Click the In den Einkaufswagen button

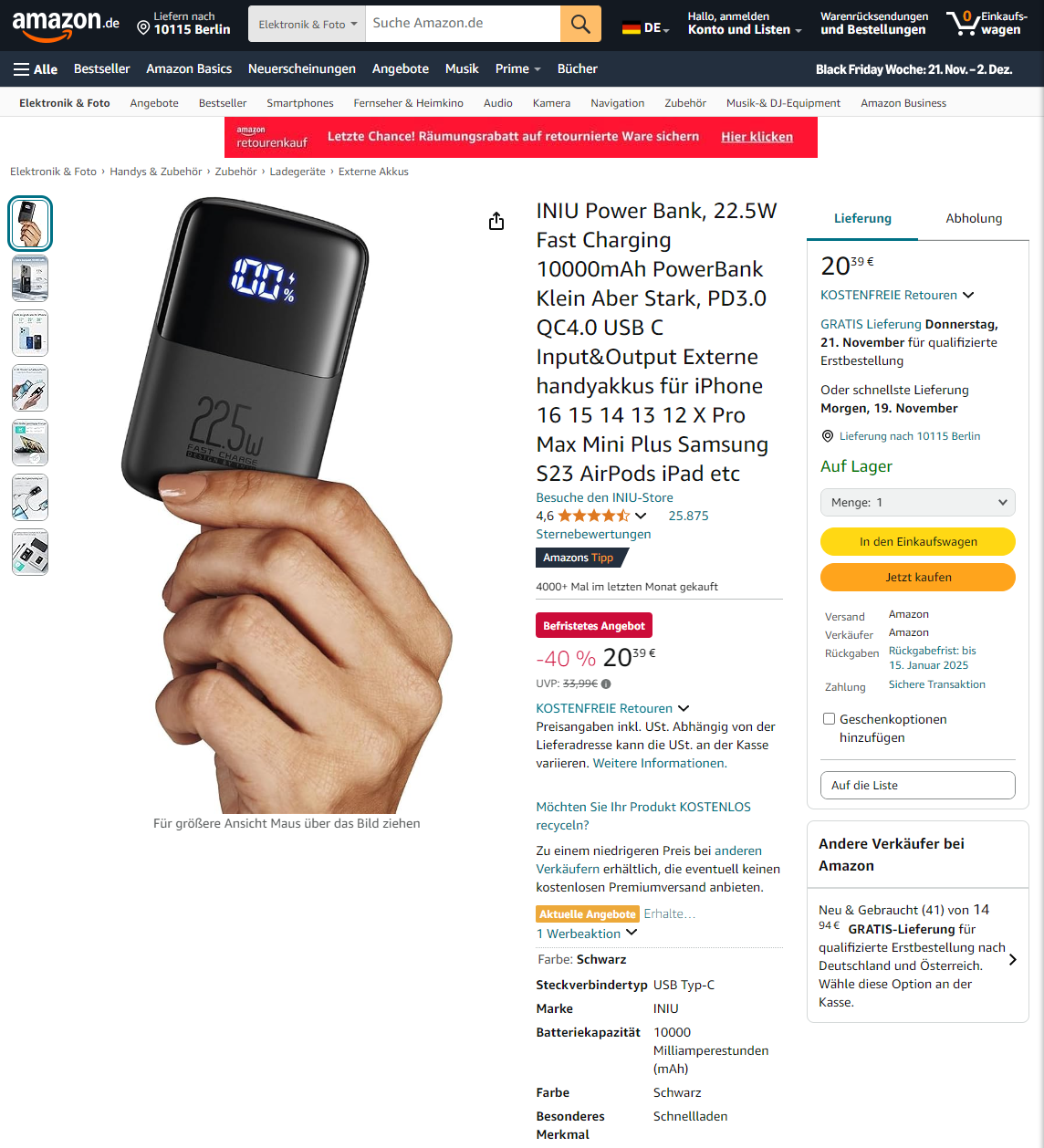coord(918,542)
